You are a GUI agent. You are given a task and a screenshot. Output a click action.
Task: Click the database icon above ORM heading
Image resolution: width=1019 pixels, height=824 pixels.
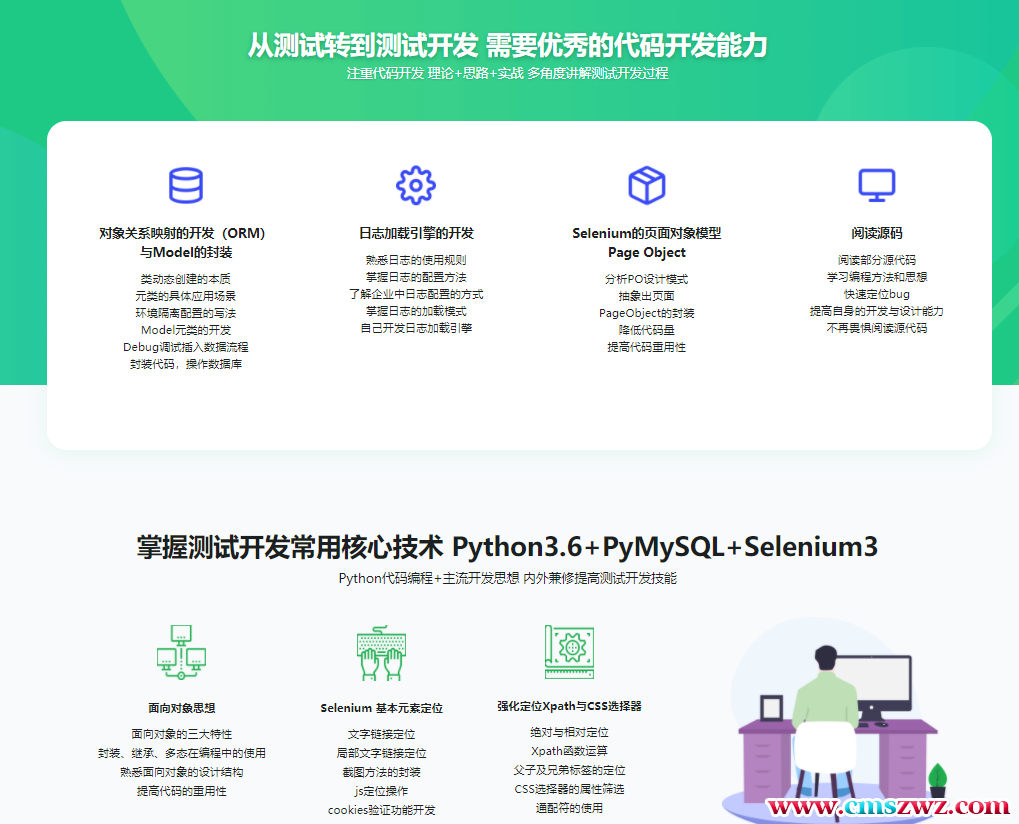point(186,185)
